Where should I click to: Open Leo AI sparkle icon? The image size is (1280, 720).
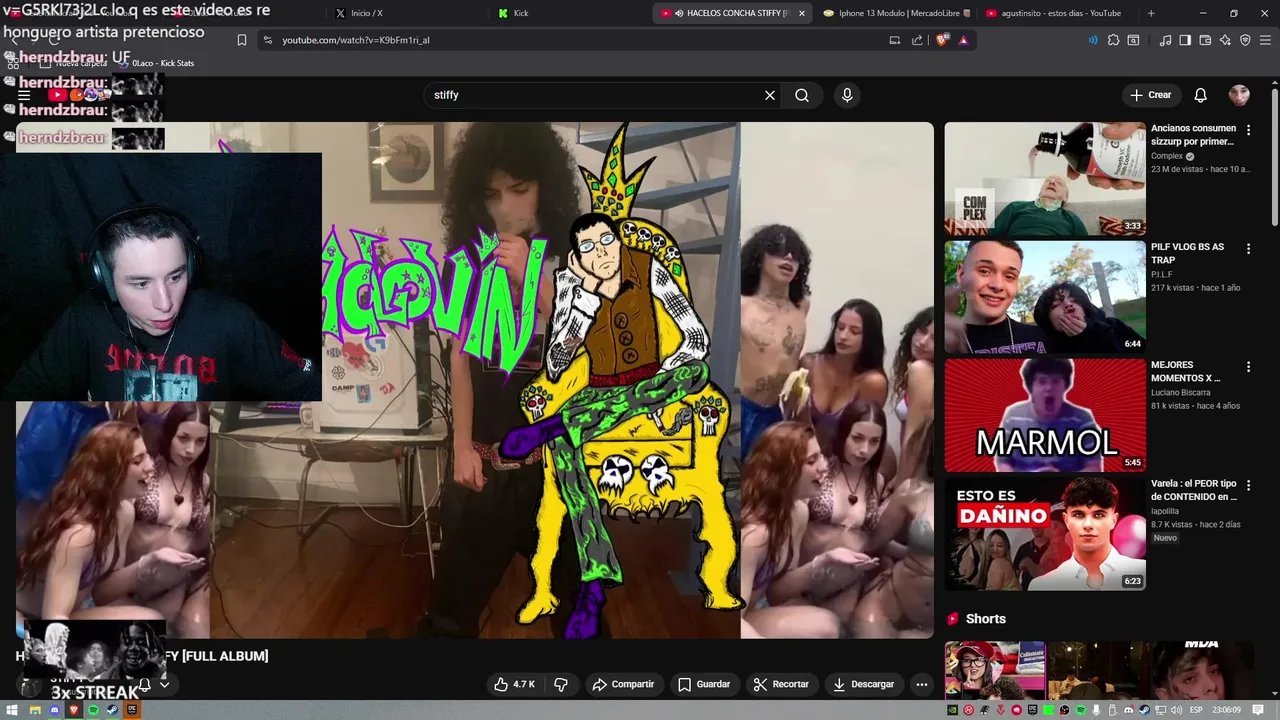click(1225, 40)
